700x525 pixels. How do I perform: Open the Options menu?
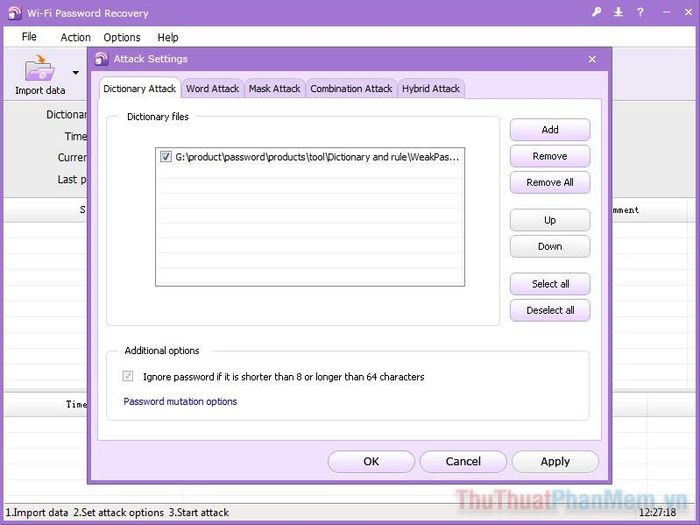(x=122, y=38)
